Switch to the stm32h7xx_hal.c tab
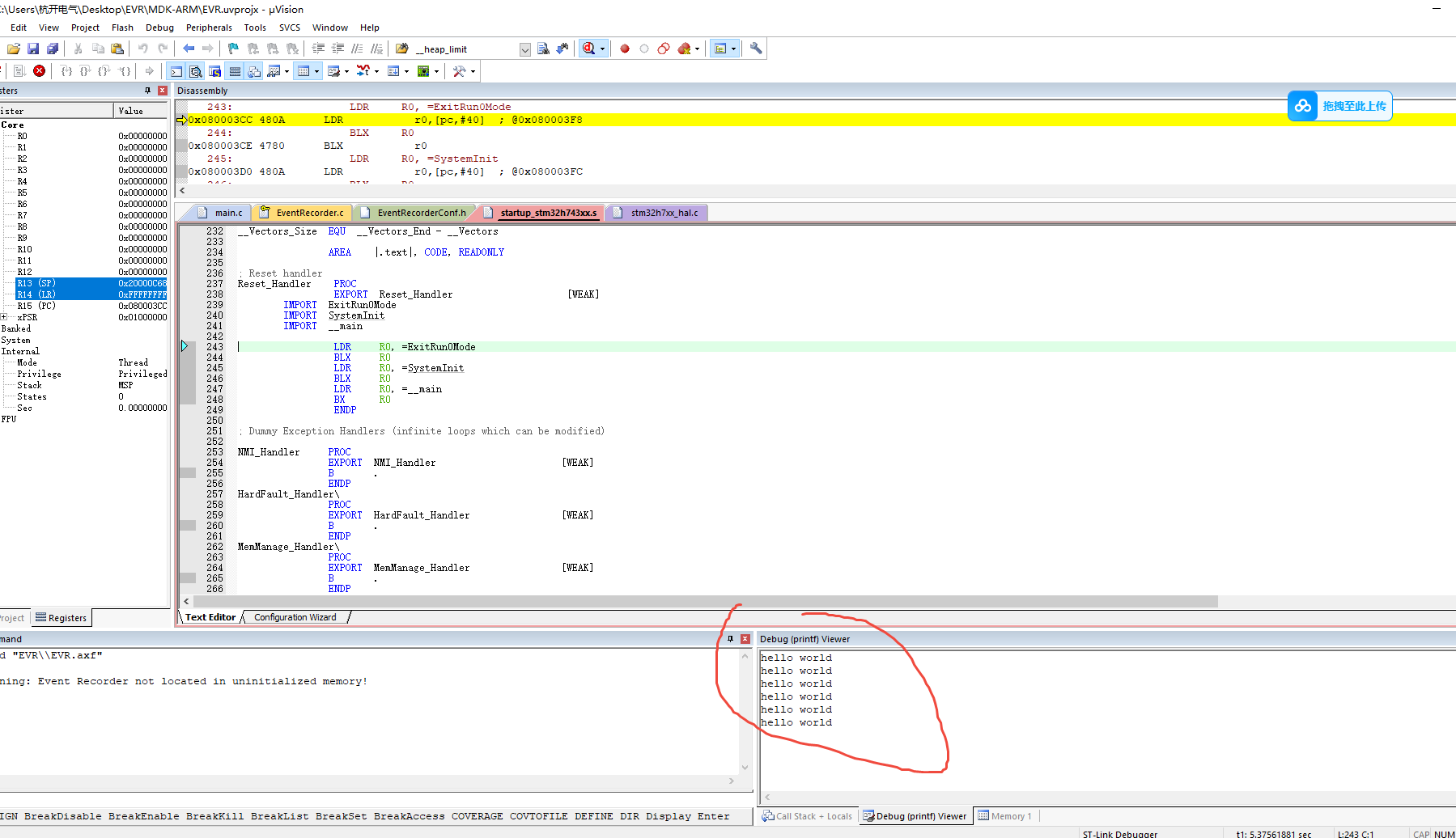1456x838 pixels. 656,213
